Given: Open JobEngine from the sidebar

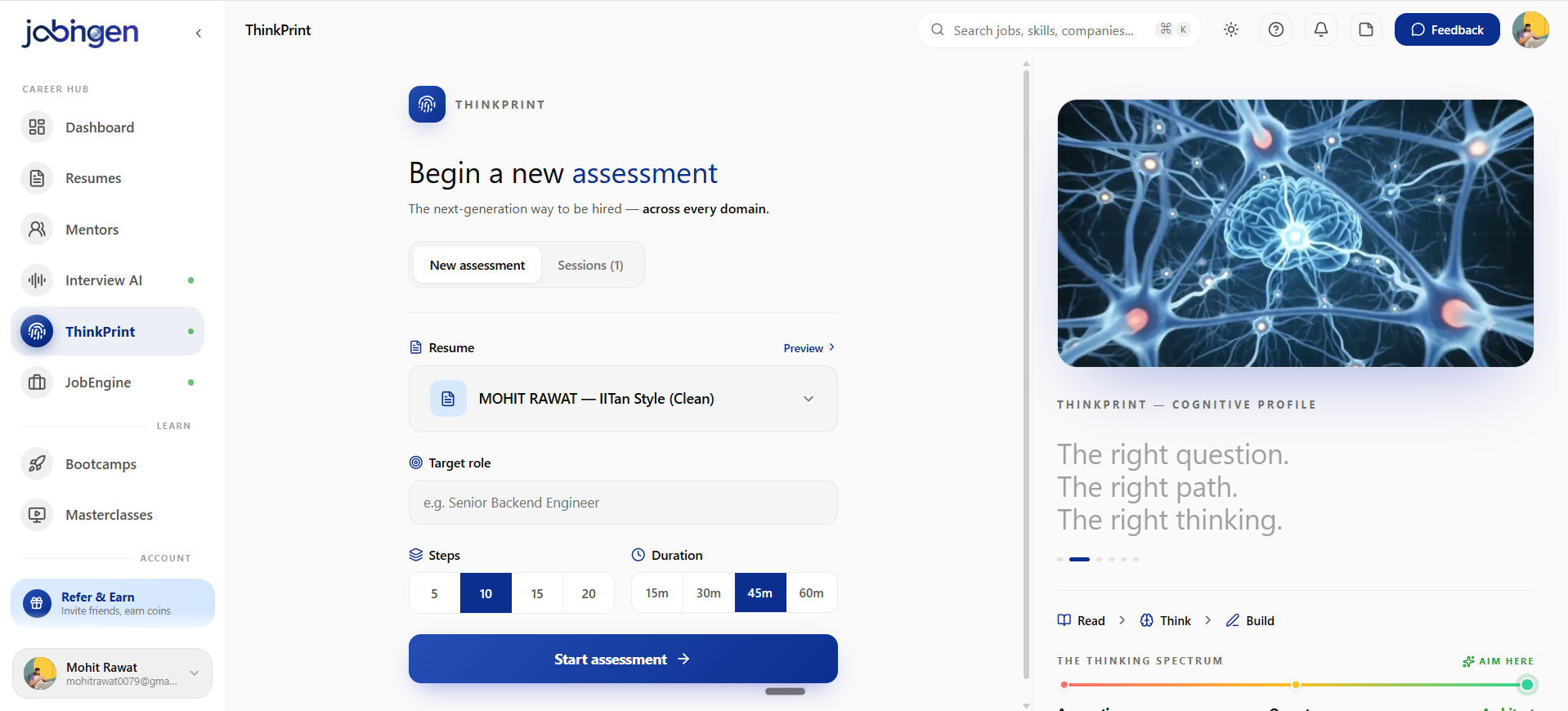Looking at the screenshot, I should [108, 382].
